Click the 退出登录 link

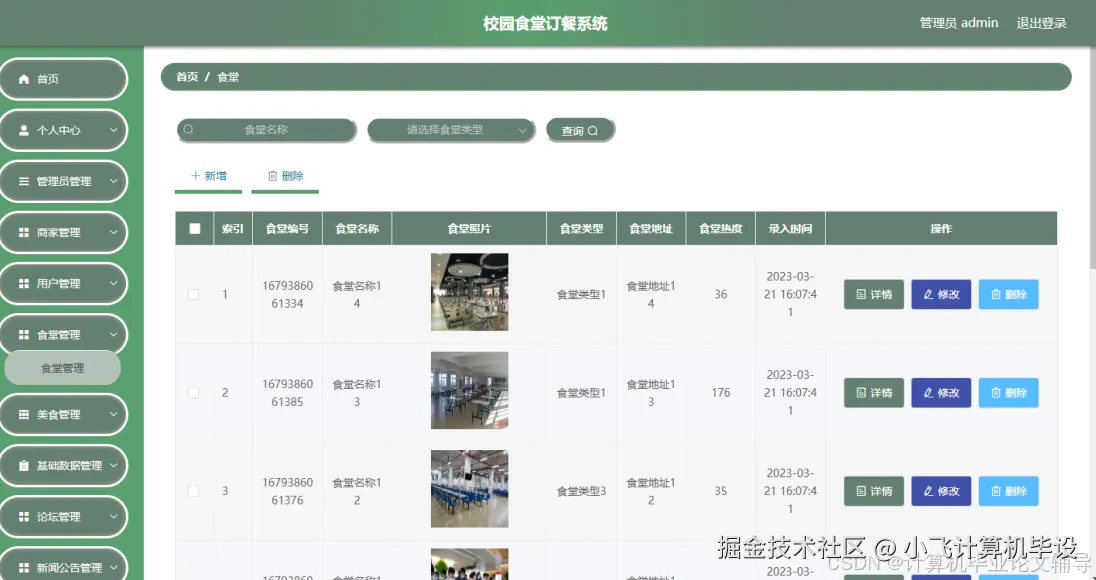click(x=1042, y=22)
